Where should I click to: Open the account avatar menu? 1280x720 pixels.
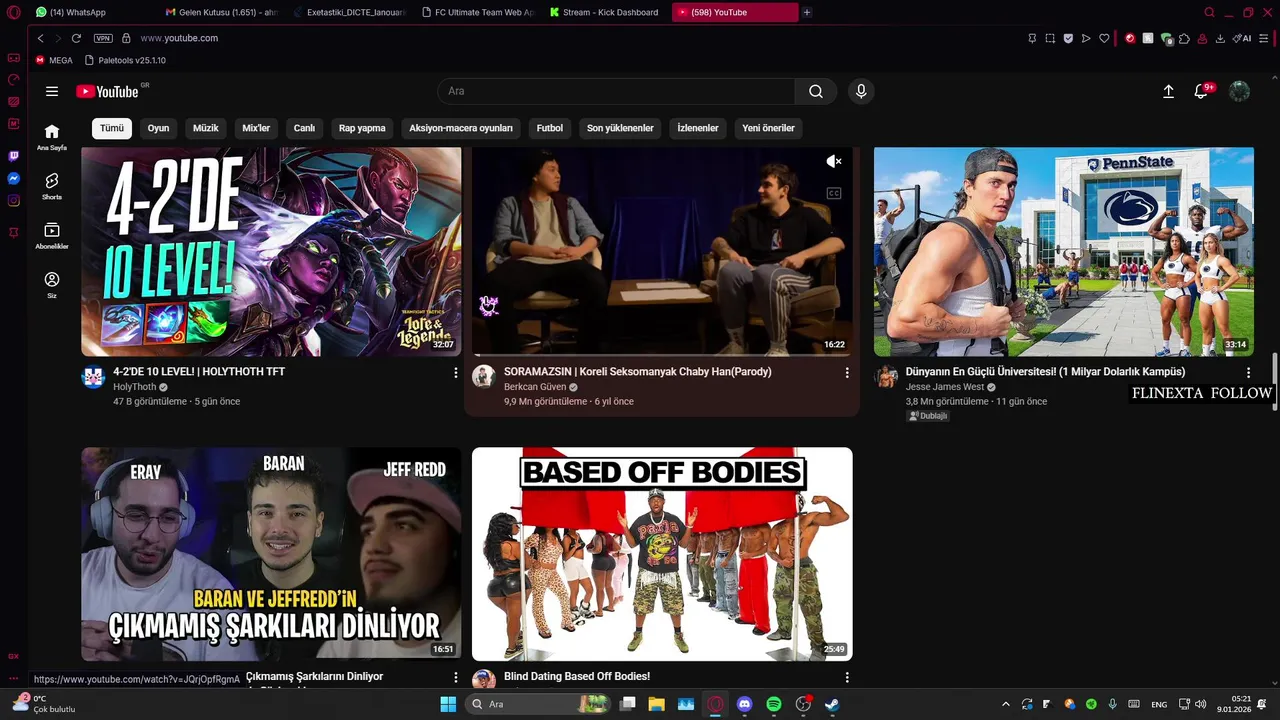click(1239, 91)
